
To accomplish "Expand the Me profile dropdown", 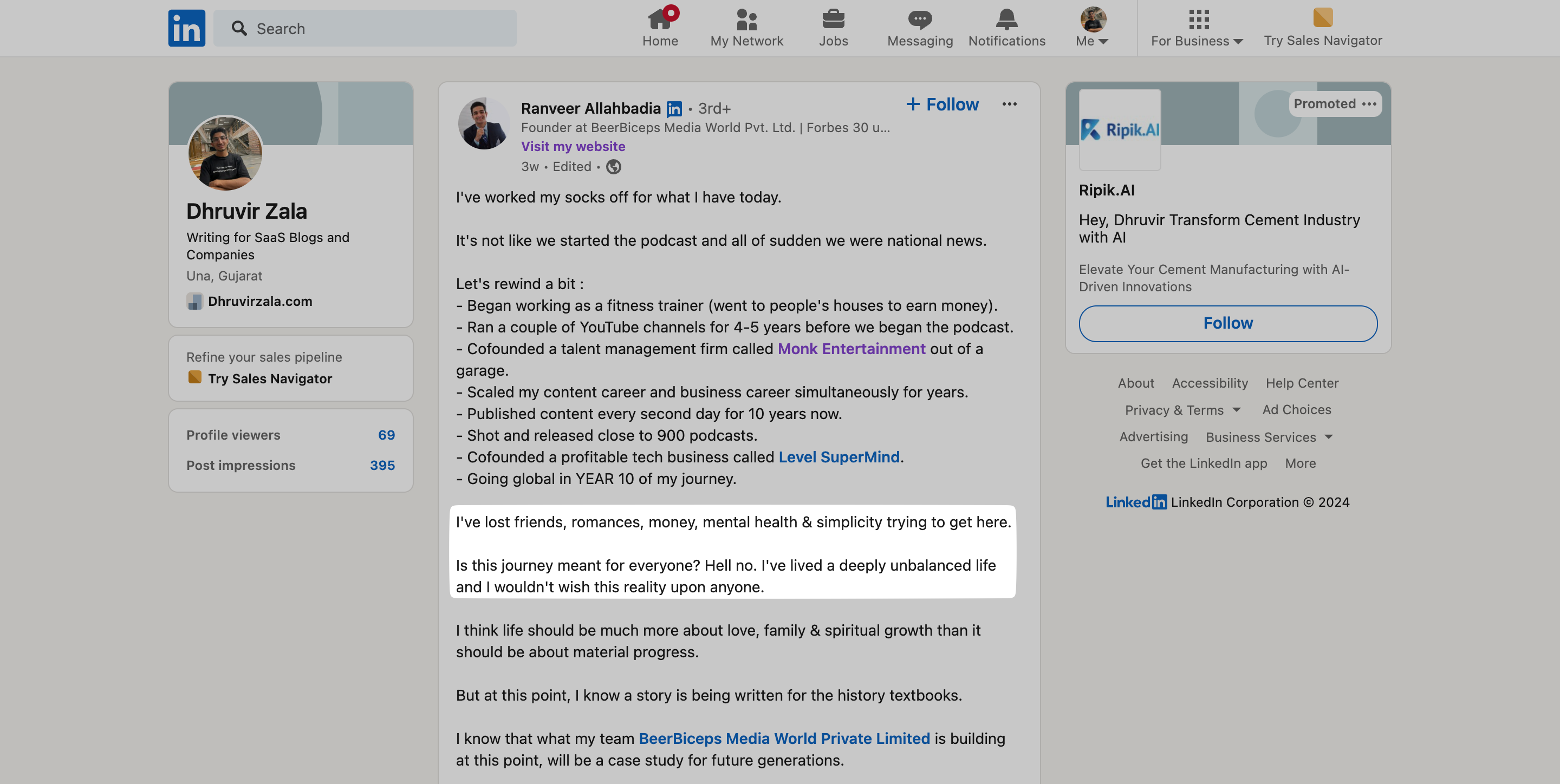I will point(1093,28).
